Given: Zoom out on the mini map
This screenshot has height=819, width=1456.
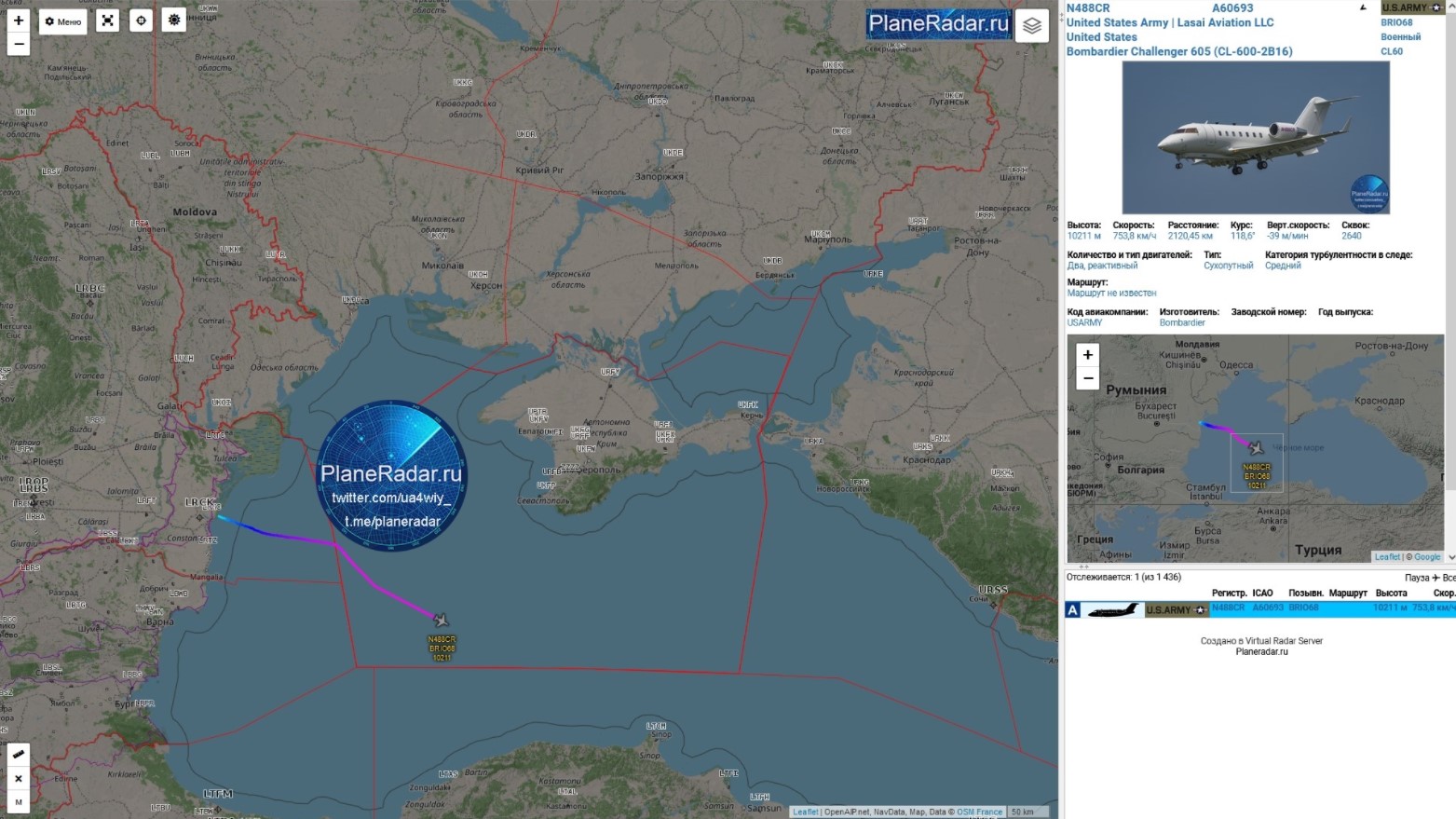Looking at the screenshot, I should tap(1087, 378).
